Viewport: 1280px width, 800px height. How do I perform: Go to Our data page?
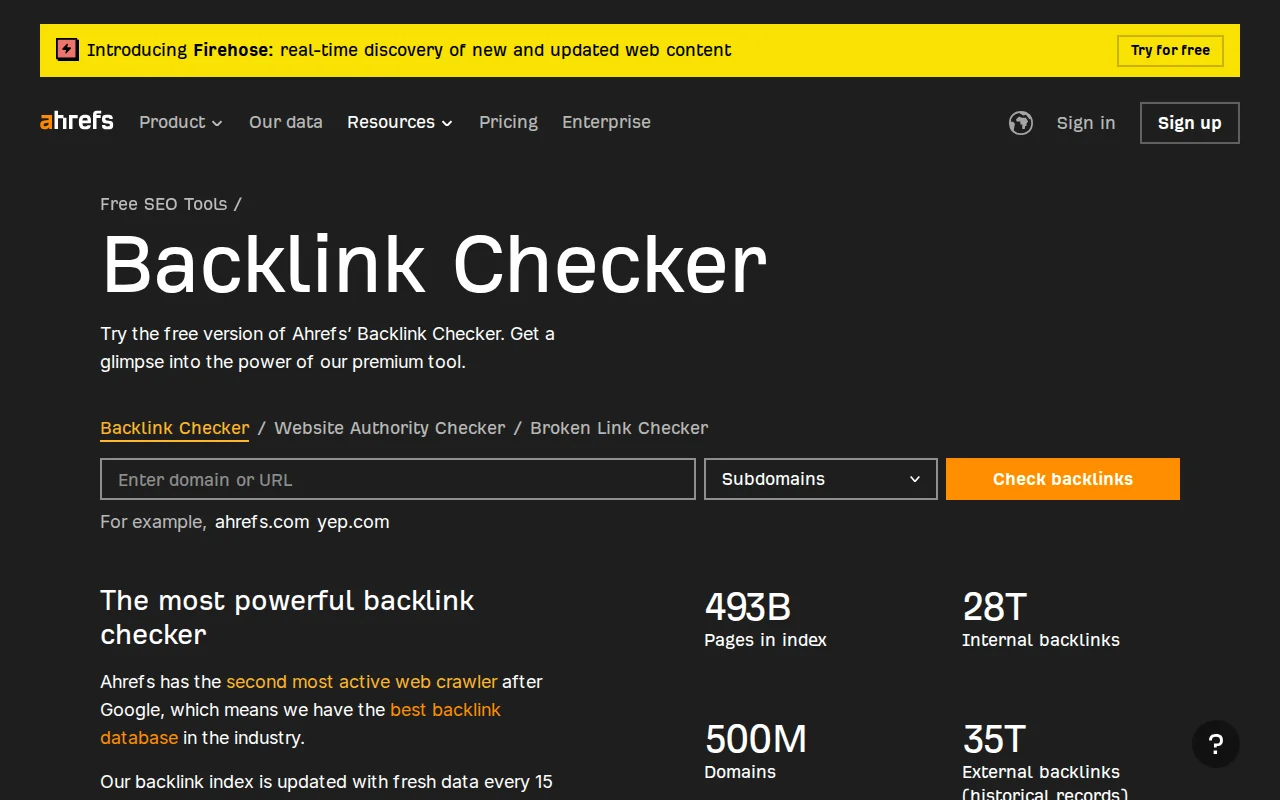pyautogui.click(x=286, y=122)
